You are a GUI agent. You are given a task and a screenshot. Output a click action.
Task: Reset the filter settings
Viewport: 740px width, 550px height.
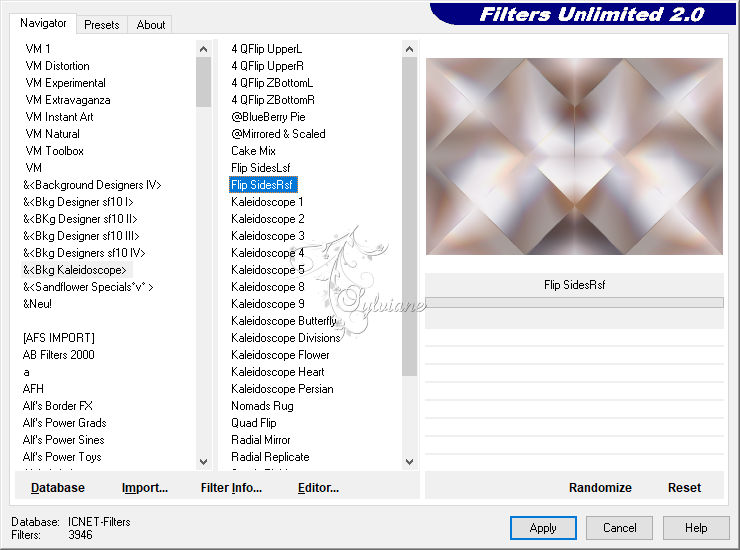pyautogui.click(x=684, y=488)
